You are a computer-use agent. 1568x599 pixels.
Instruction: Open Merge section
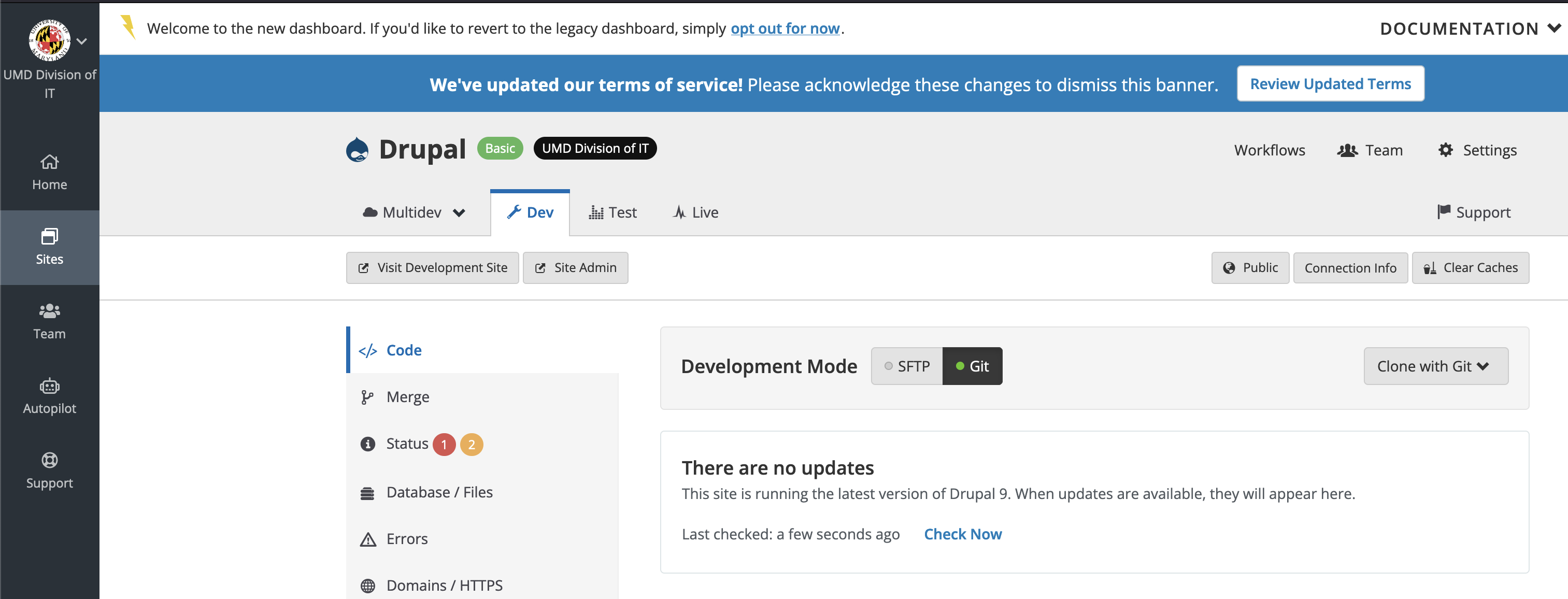(x=483, y=397)
